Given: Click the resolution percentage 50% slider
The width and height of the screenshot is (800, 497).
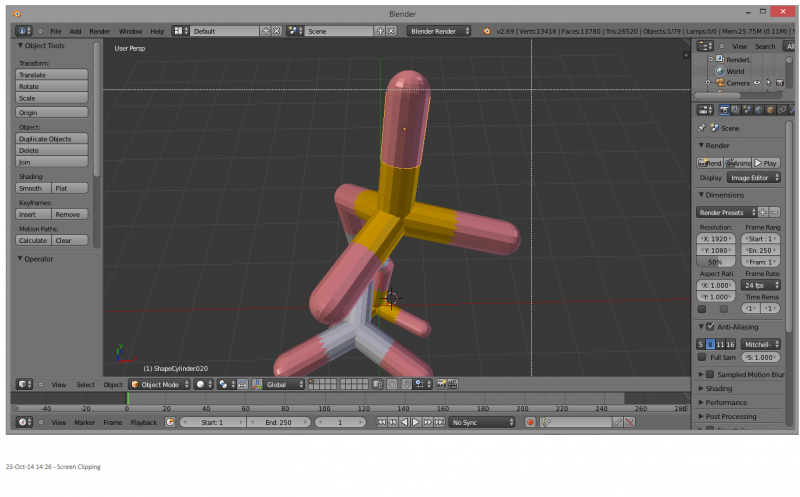Looking at the screenshot, I should (x=717, y=262).
